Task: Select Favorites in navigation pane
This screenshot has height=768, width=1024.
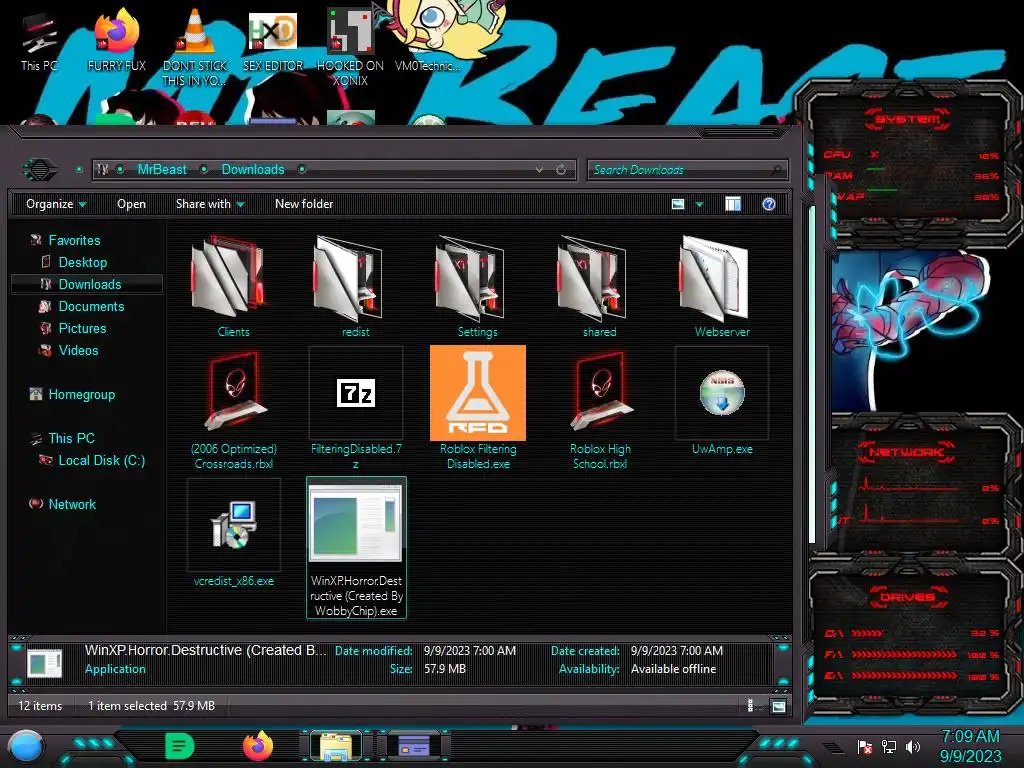Action: pos(74,240)
